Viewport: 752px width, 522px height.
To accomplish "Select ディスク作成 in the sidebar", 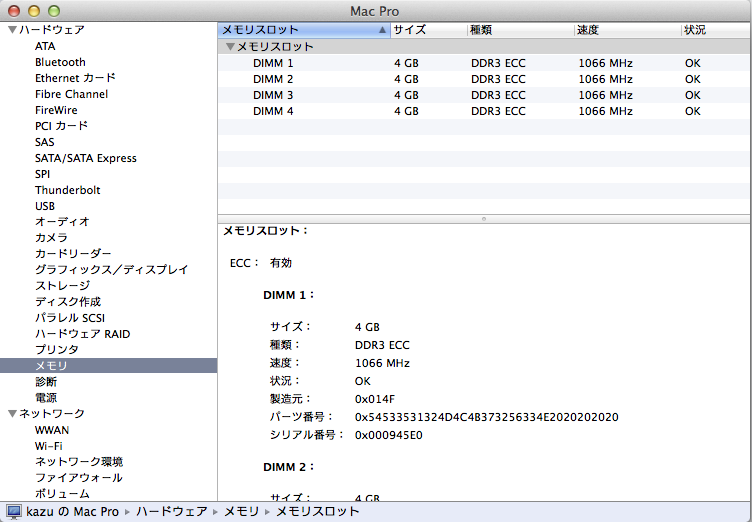I will tap(68, 302).
